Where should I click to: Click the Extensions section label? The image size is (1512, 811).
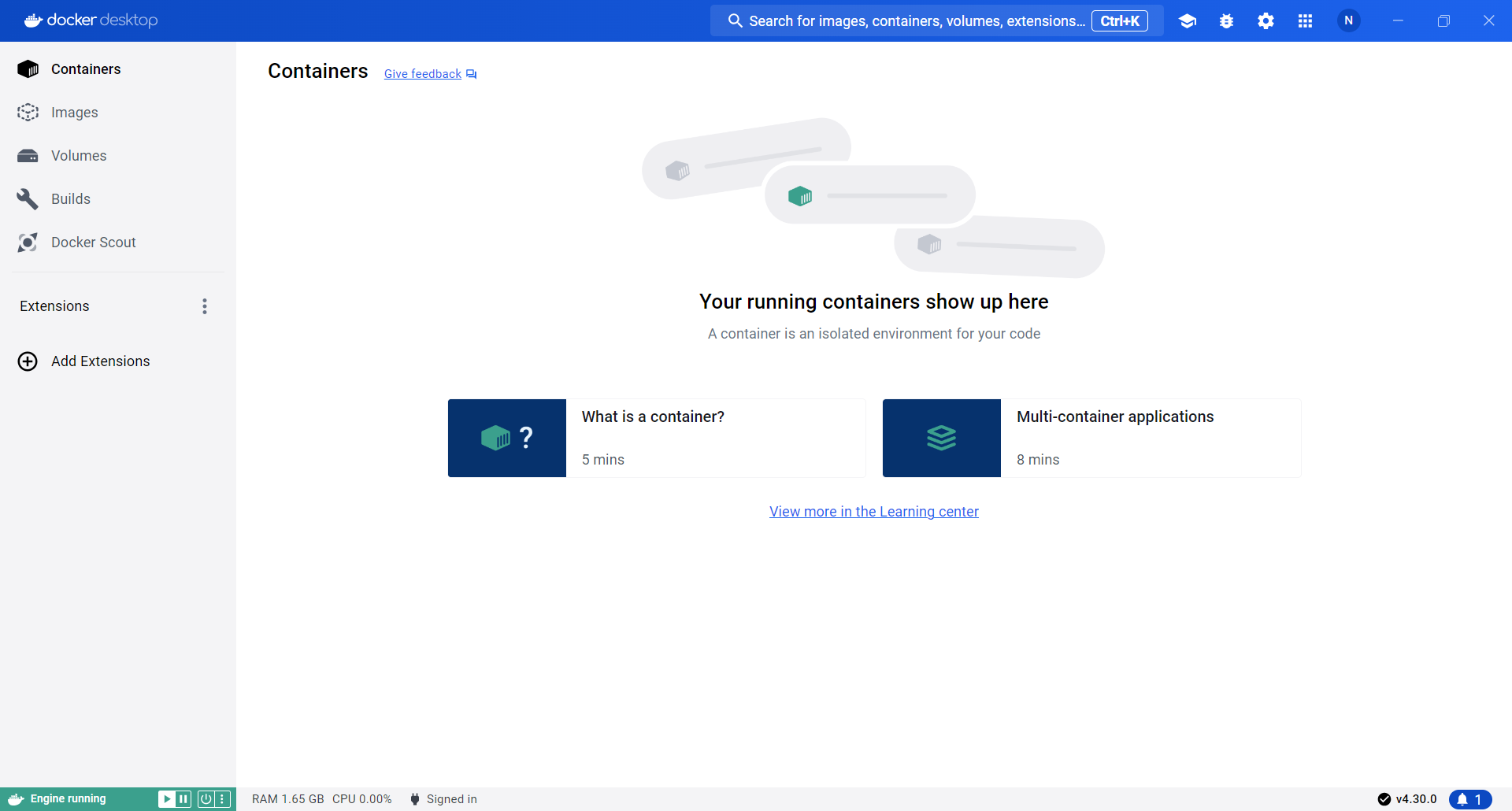(x=54, y=306)
